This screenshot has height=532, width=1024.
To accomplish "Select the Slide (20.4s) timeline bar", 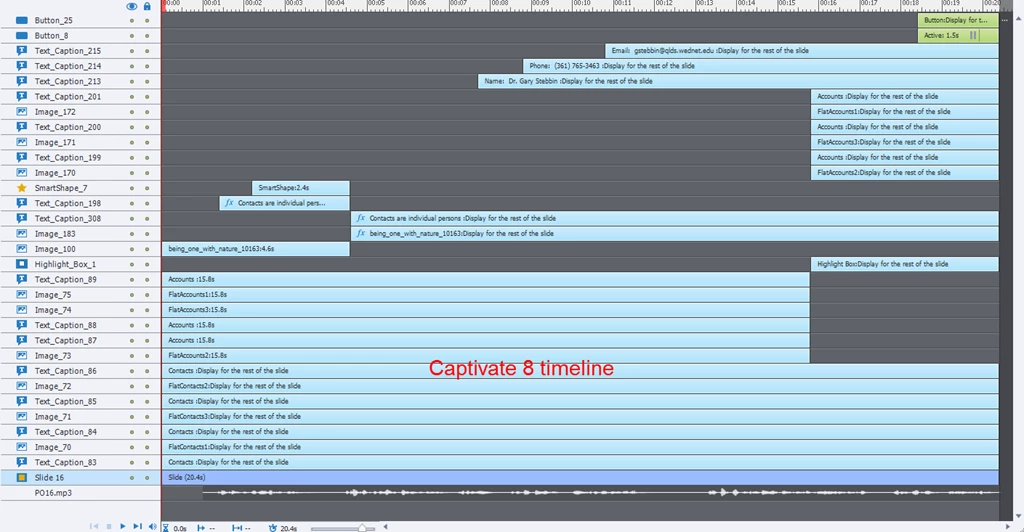I will [x=580, y=477].
